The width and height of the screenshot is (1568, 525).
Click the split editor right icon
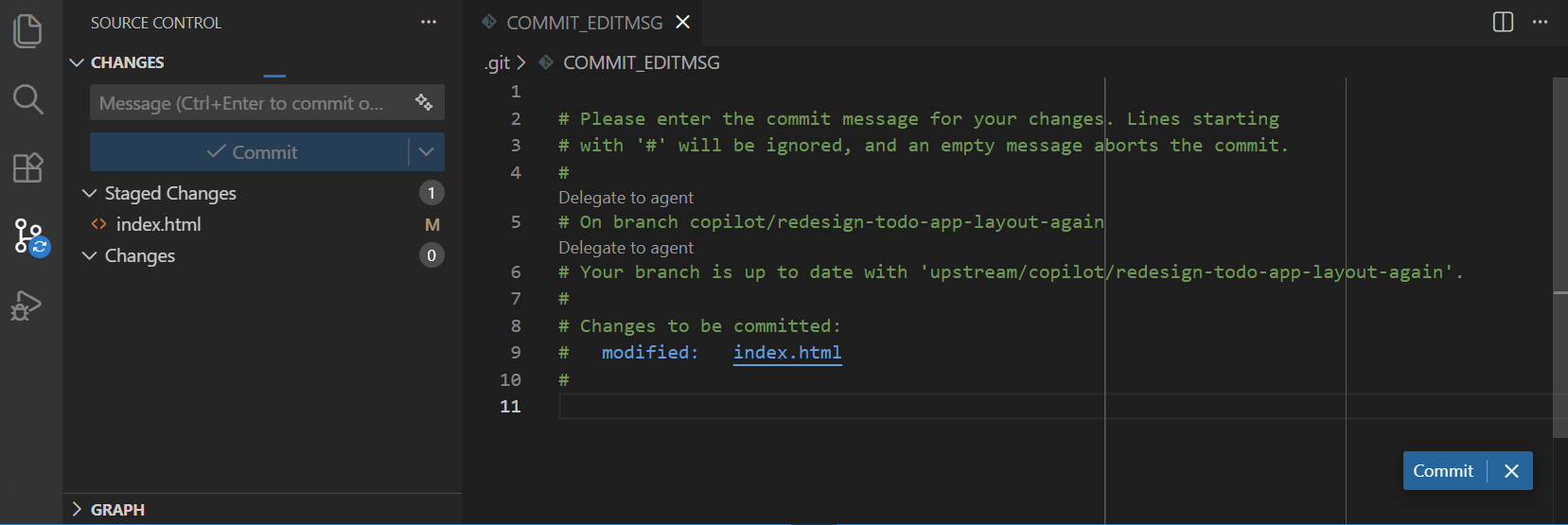[x=1503, y=22]
